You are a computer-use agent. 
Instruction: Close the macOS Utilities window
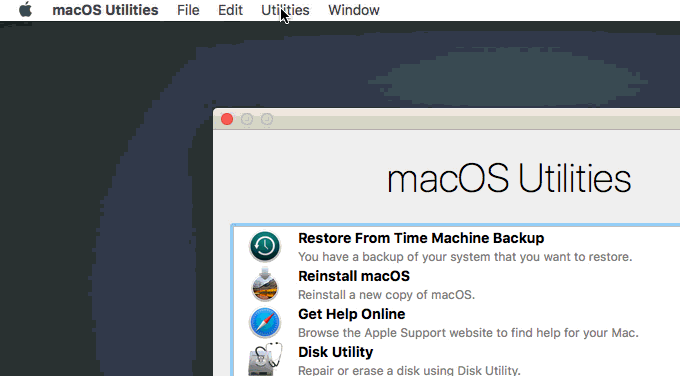[227, 119]
